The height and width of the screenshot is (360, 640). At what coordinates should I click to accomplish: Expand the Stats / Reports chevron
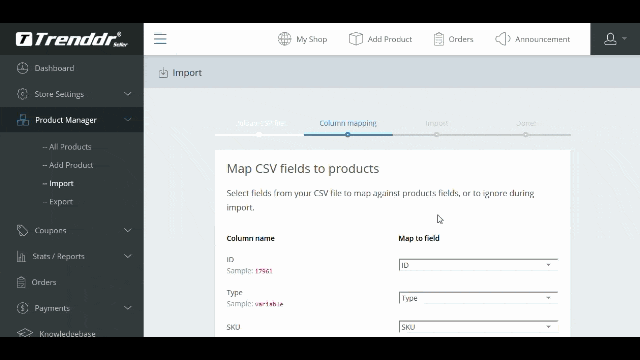coord(128,256)
